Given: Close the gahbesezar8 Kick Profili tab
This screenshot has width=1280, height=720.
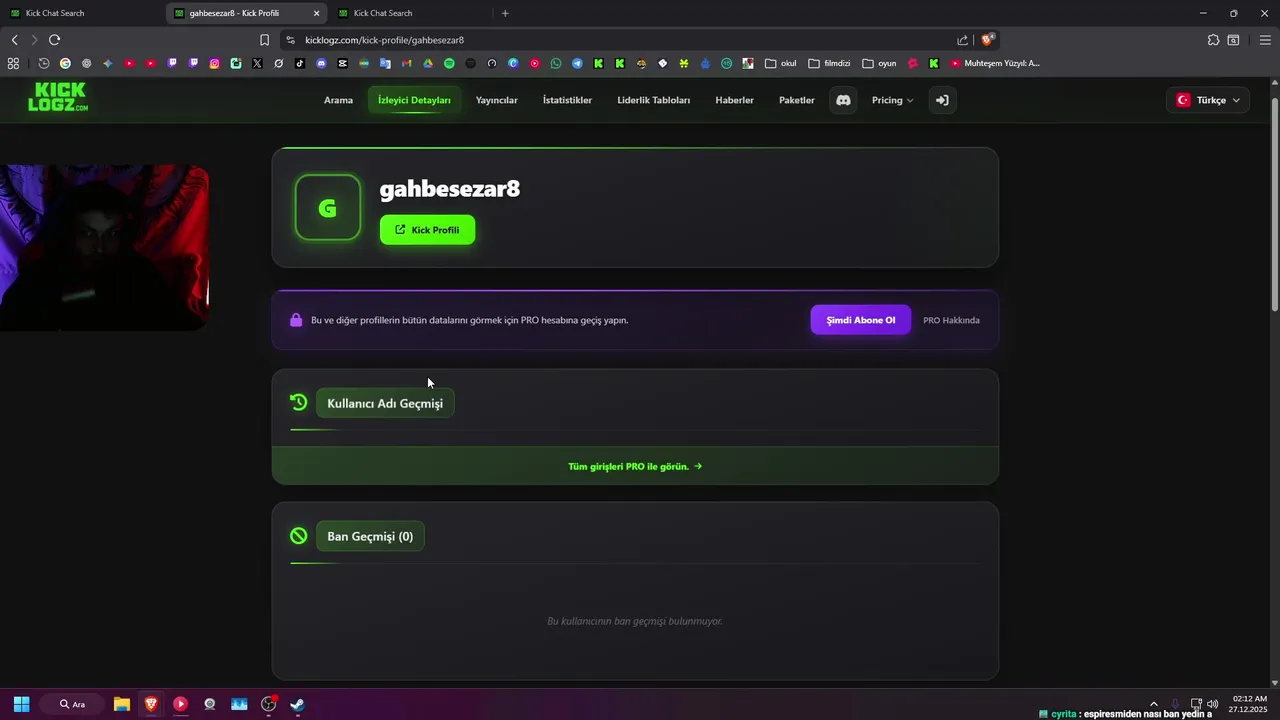Looking at the screenshot, I should tap(317, 13).
